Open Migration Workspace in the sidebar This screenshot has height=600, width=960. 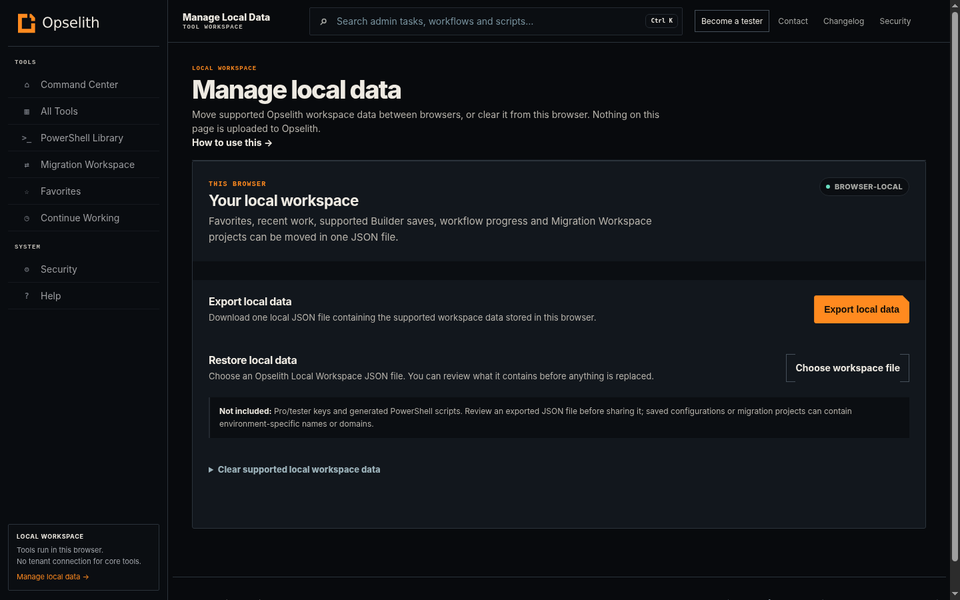tap(83, 165)
